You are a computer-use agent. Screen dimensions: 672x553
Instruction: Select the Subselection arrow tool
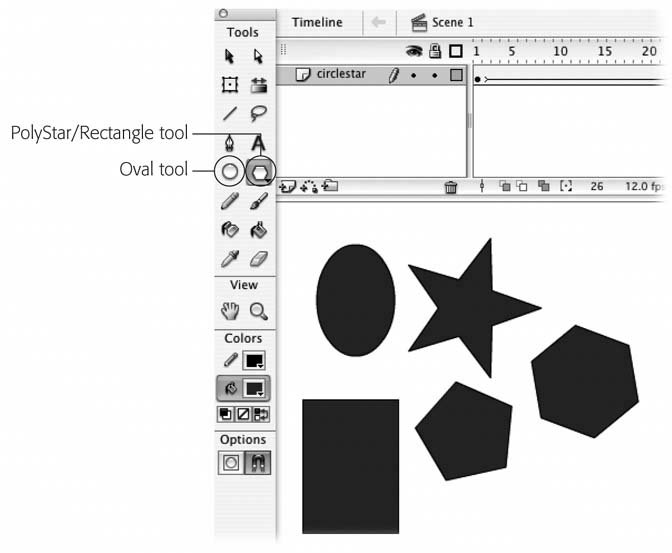coord(258,56)
